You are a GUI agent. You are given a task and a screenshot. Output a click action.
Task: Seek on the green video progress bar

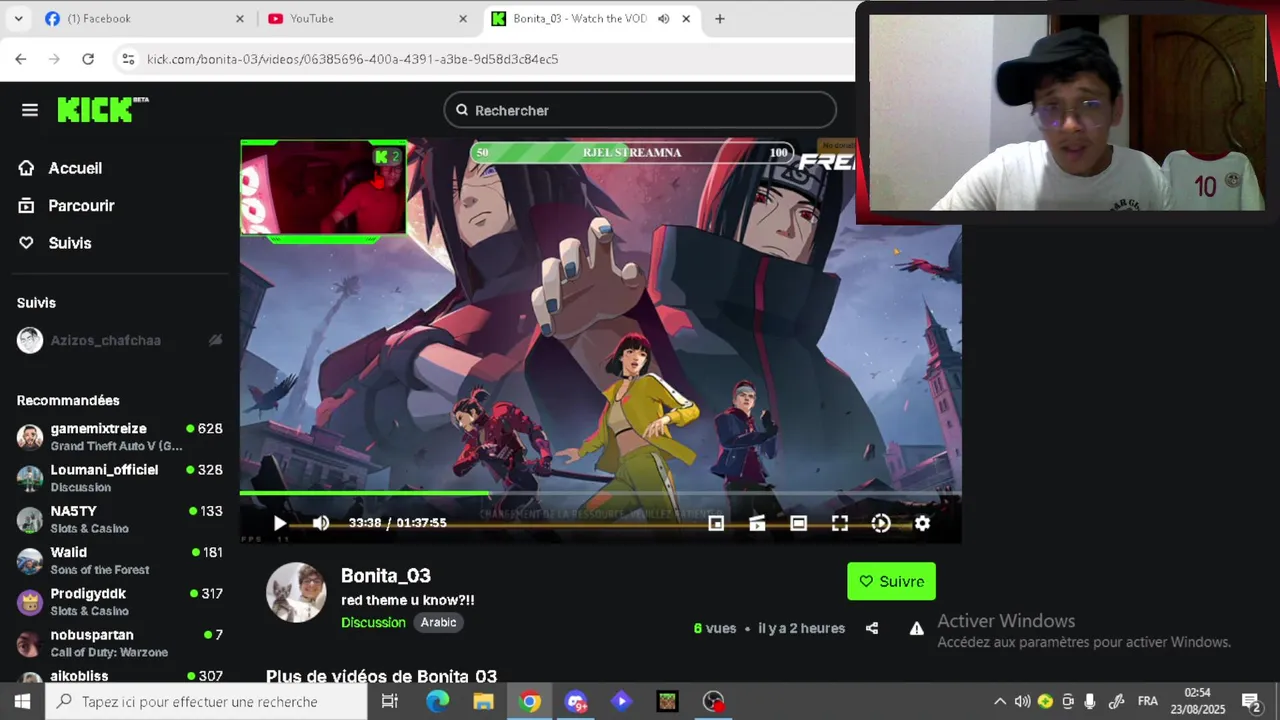coord(600,493)
